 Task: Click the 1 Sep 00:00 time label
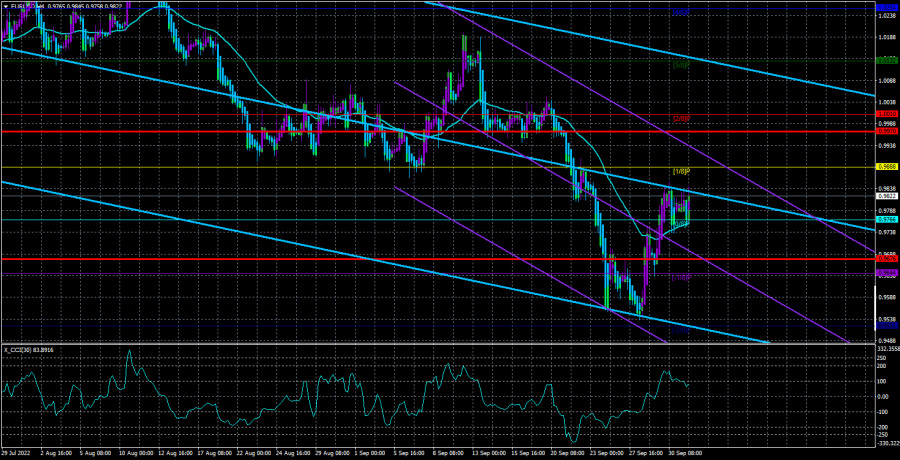[x=371, y=454]
